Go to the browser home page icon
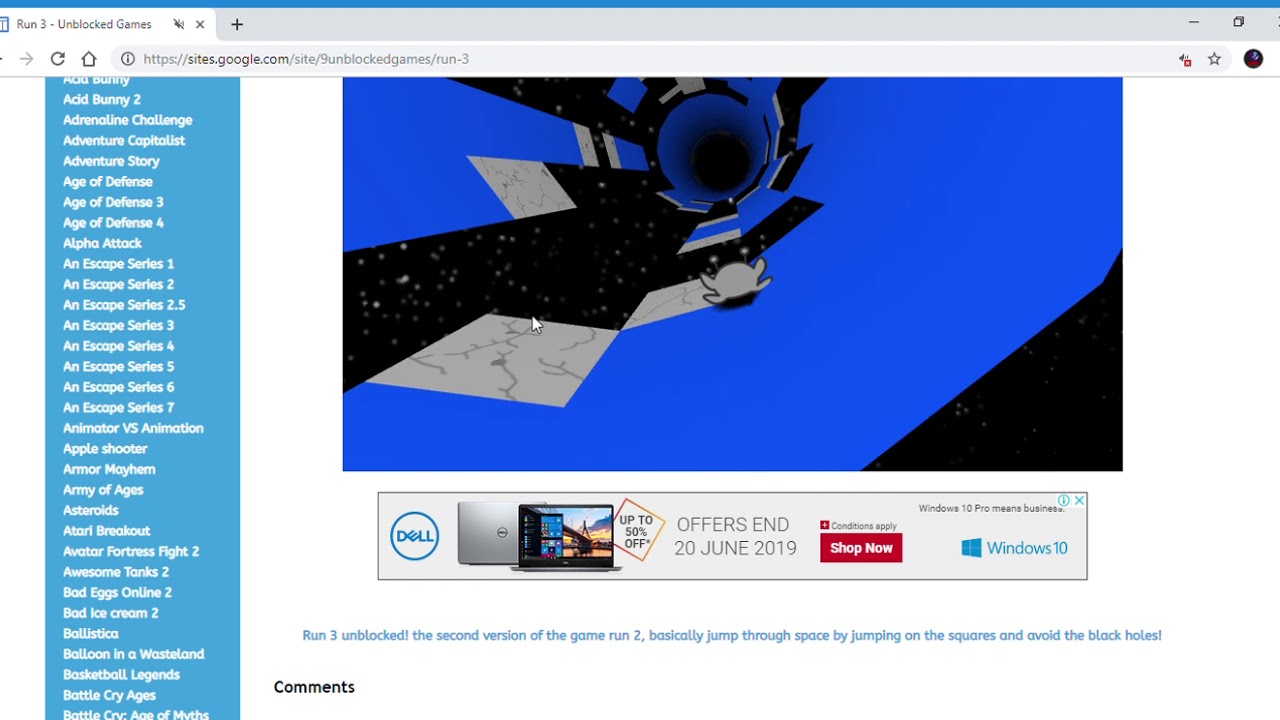 point(89,59)
